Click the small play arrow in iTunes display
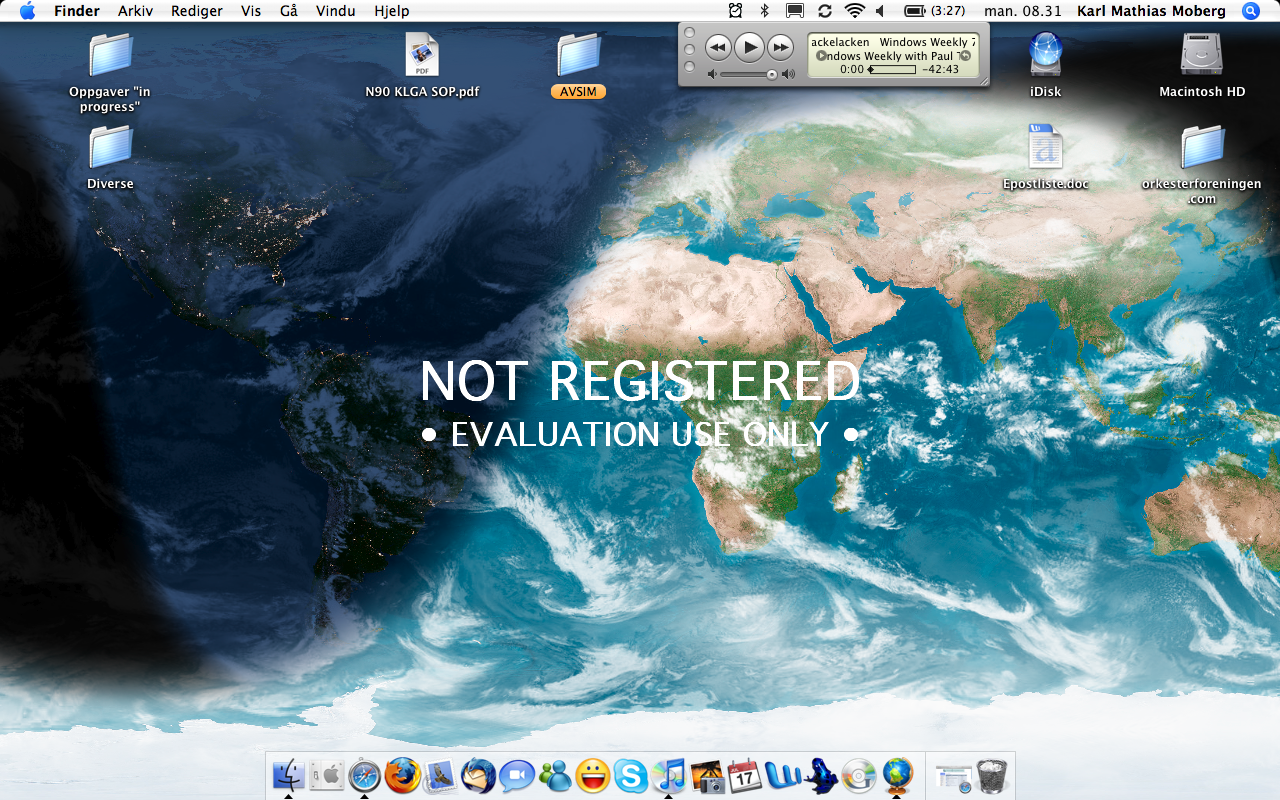 (821, 57)
